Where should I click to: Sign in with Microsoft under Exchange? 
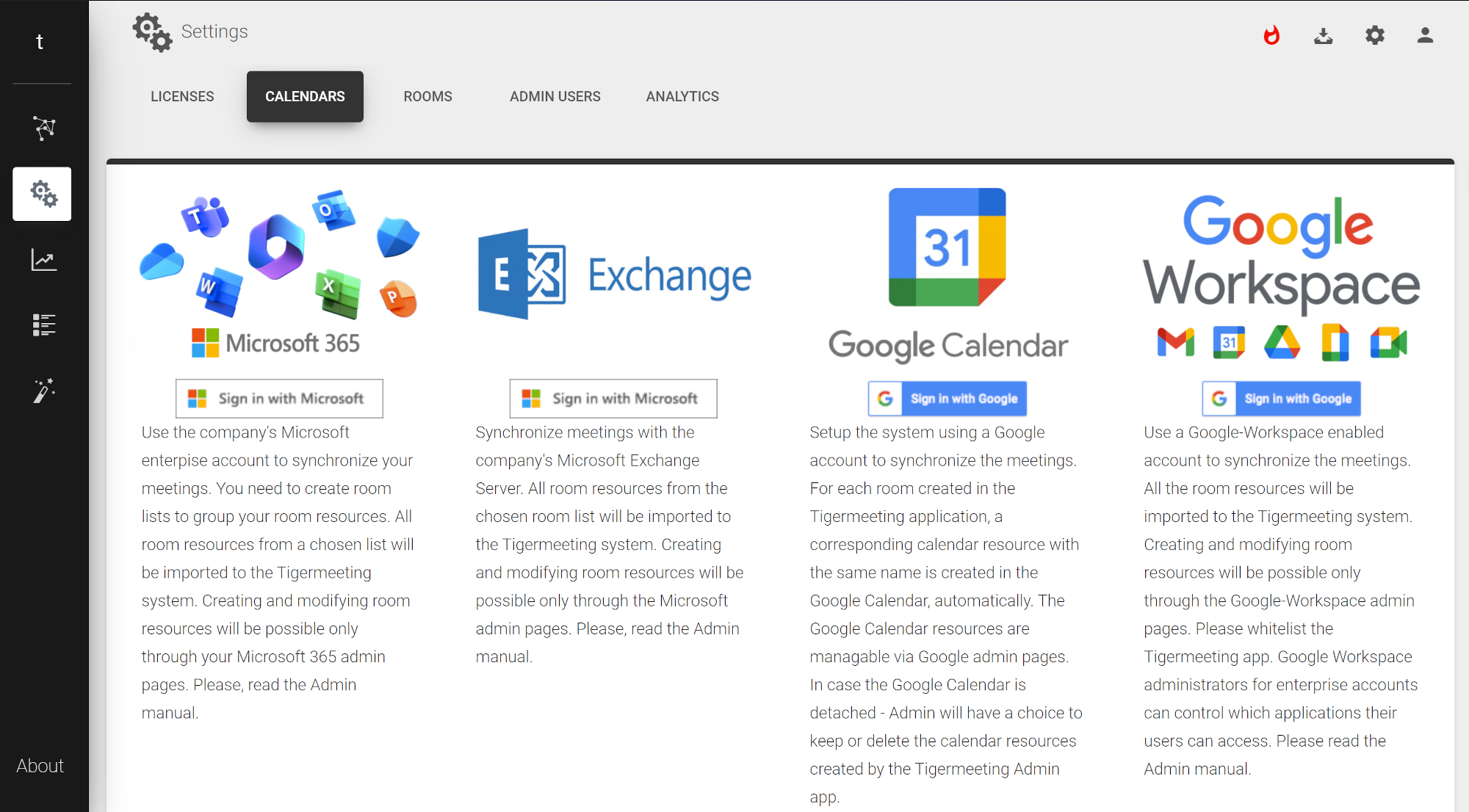(x=613, y=399)
